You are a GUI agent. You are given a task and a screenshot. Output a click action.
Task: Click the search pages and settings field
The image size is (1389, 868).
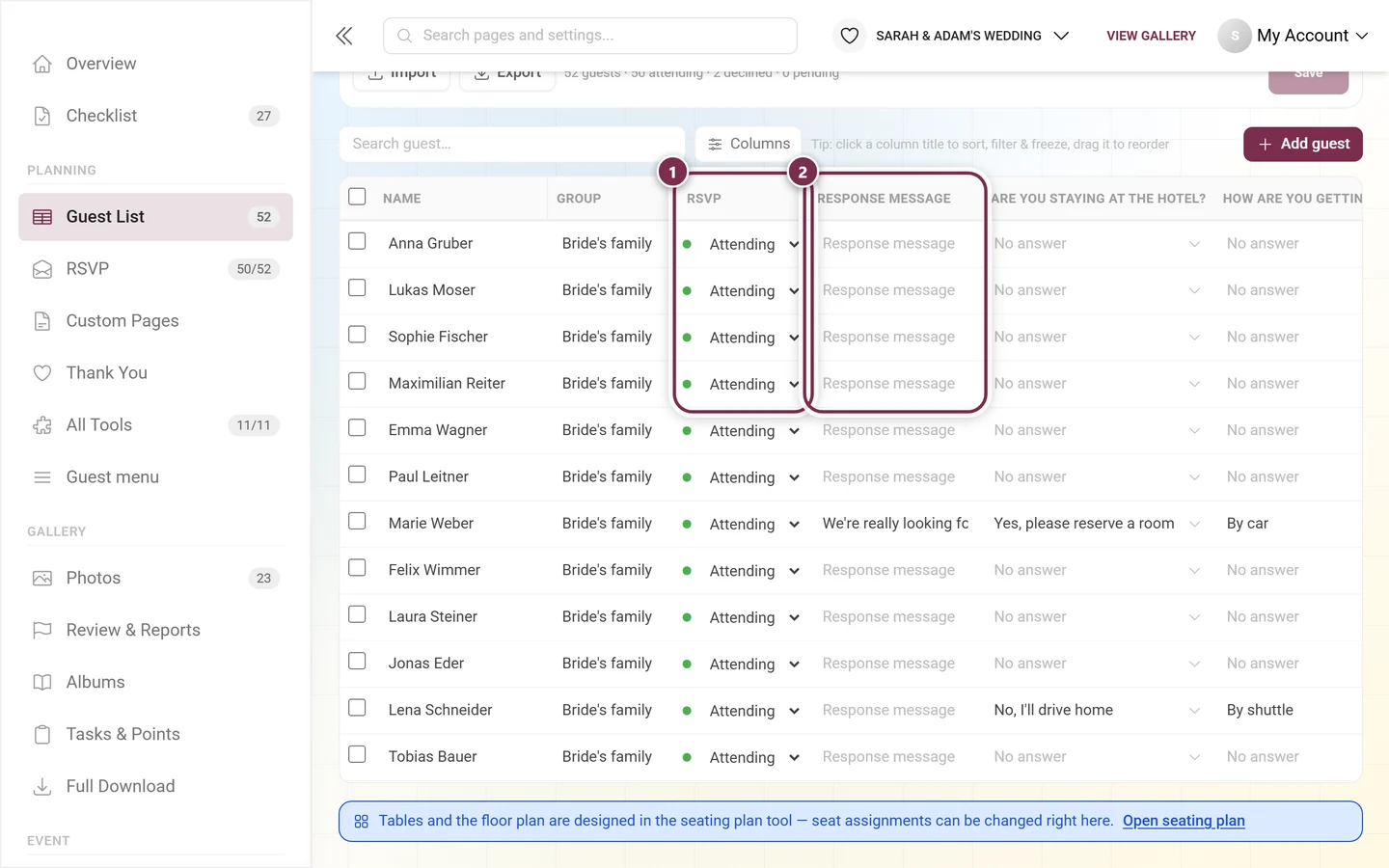[590, 36]
